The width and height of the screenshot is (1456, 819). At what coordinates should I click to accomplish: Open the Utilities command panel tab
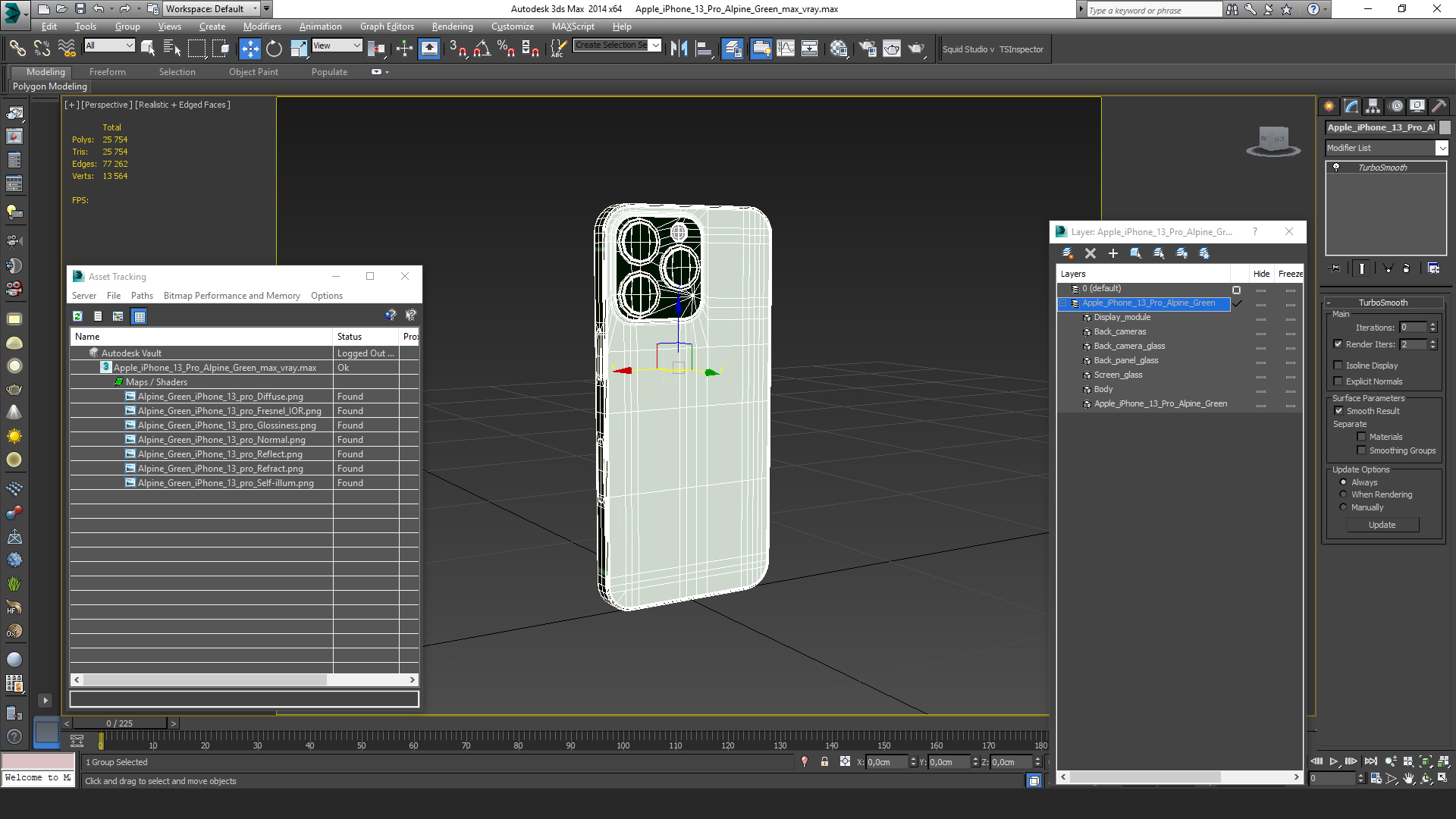1439,106
